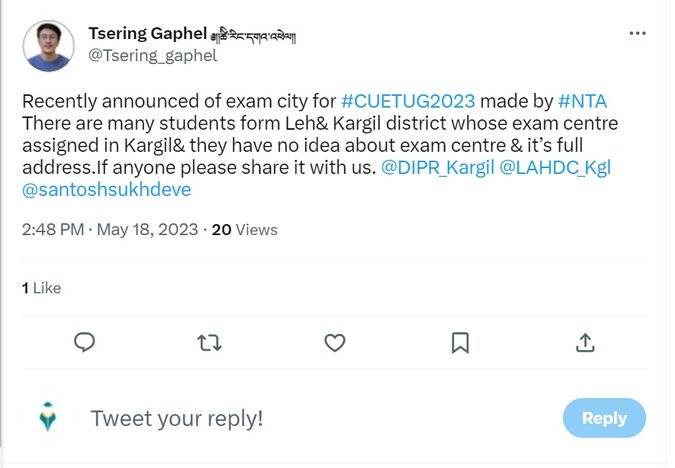Like the tweet with heart icon

tap(335, 343)
